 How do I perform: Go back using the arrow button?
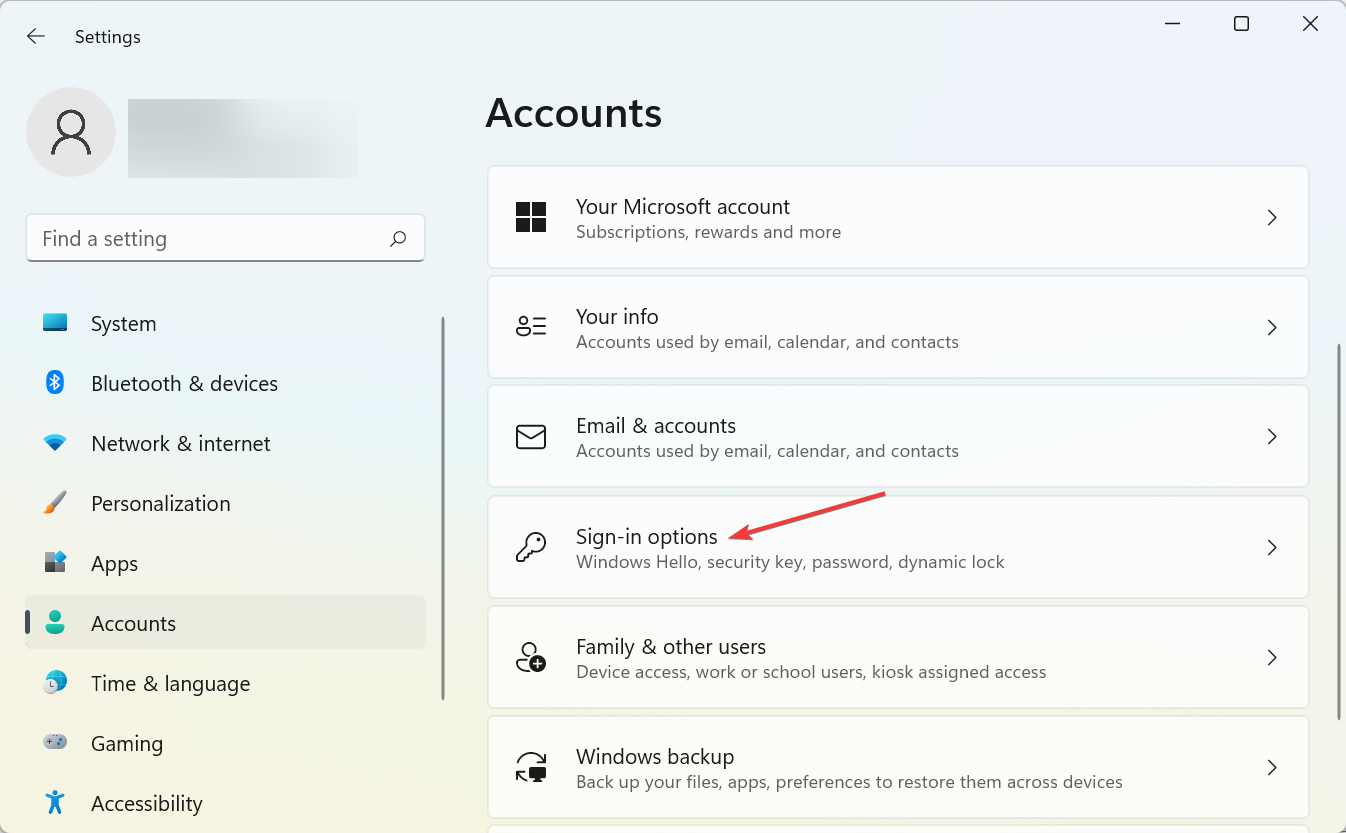pos(35,36)
